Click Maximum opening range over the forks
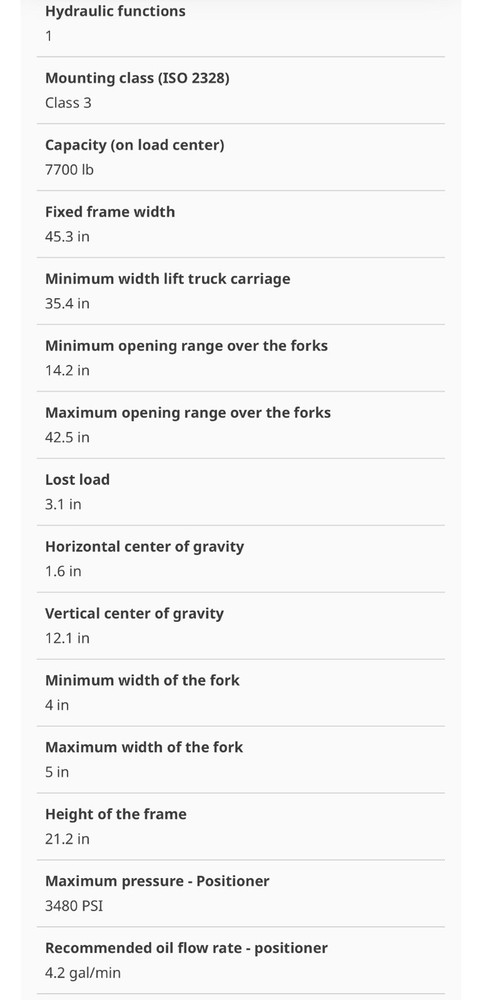483x1000 pixels. tap(188, 413)
